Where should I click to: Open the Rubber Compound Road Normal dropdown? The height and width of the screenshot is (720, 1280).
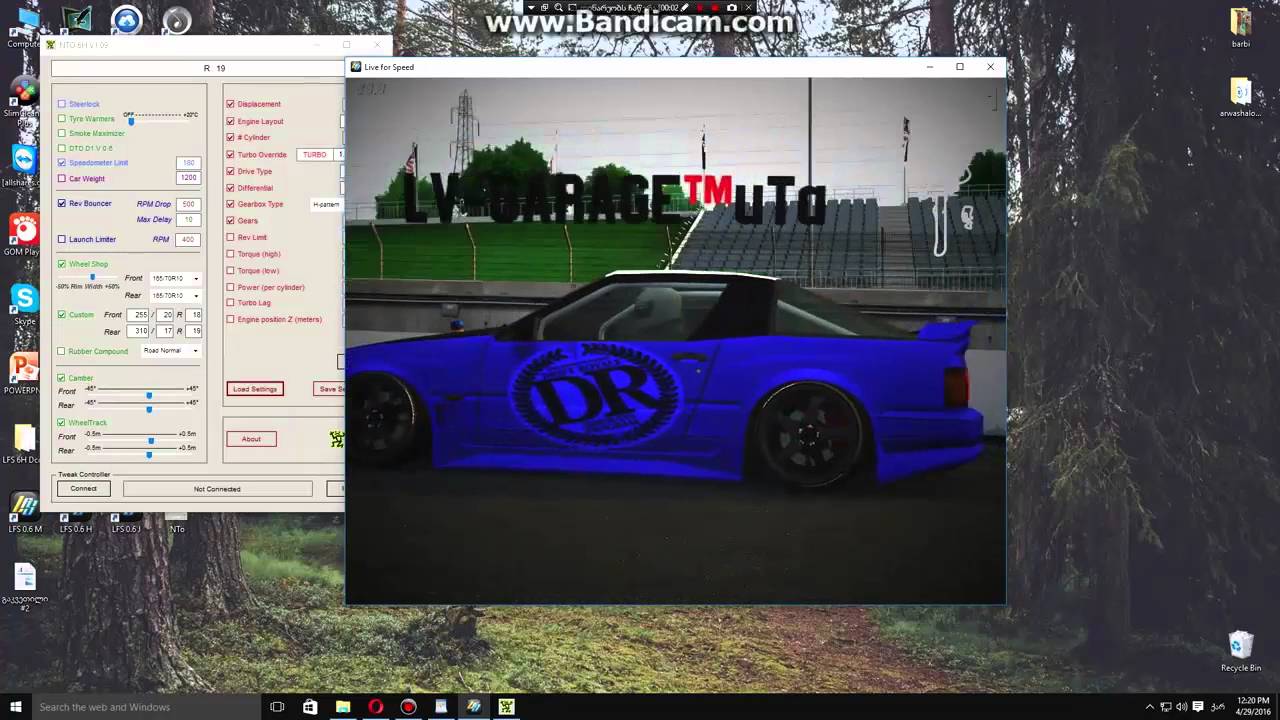170,351
